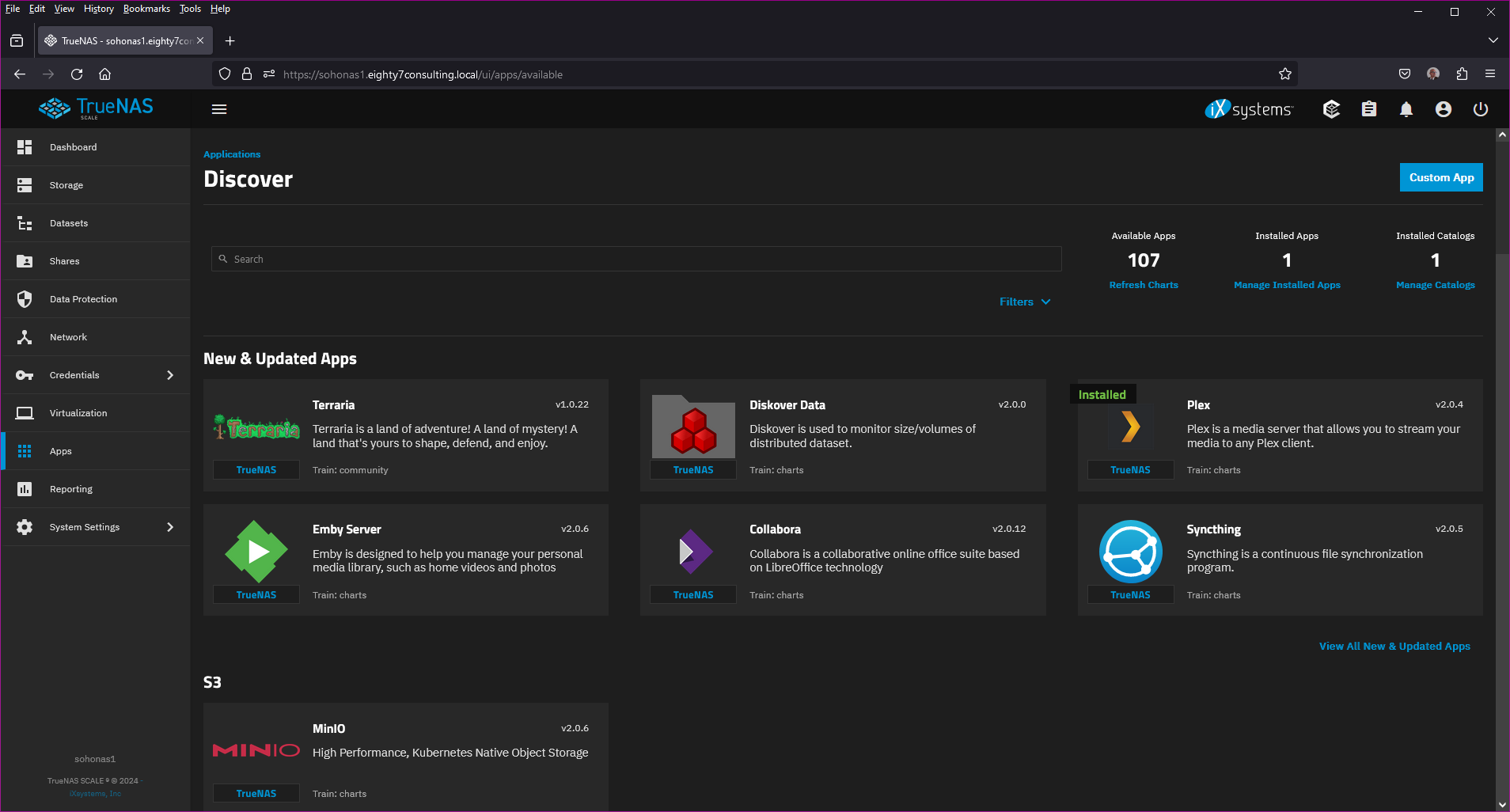Expand the Filters dropdown
The height and width of the screenshot is (812, 1510).
1025,302
